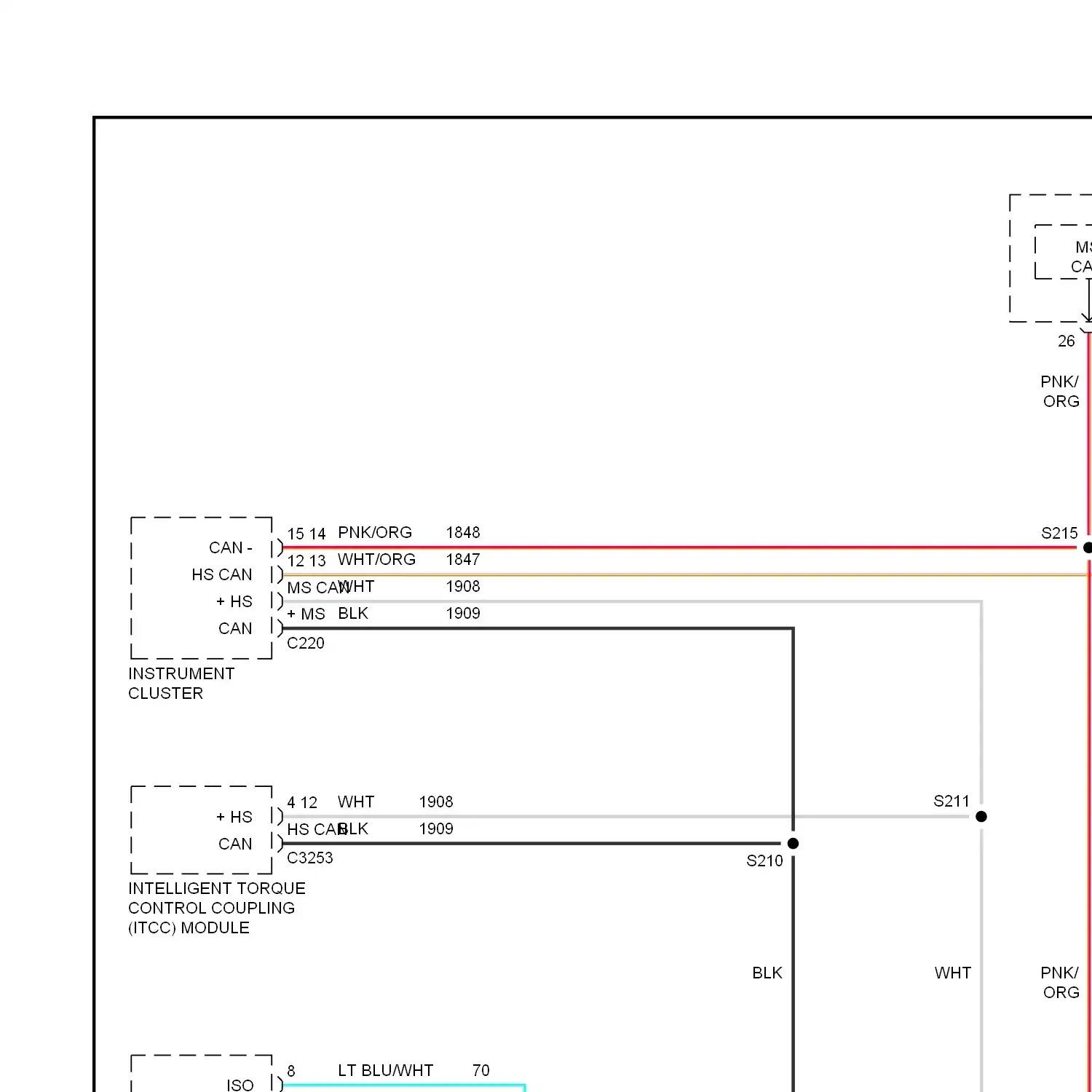Click the S210 splice dot
This screenshot has width=1092, height=1092.
(794, 843)
